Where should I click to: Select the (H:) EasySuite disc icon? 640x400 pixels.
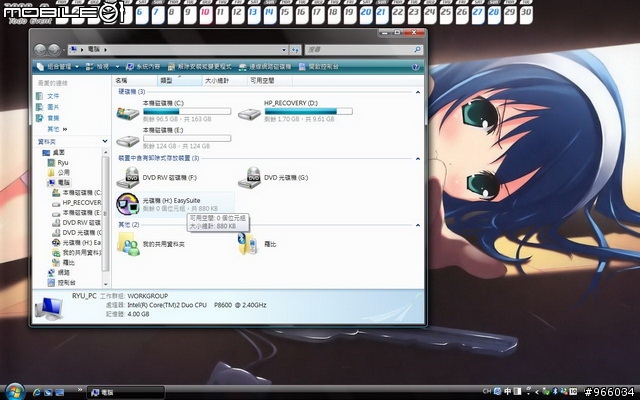(x=128, y=204)
